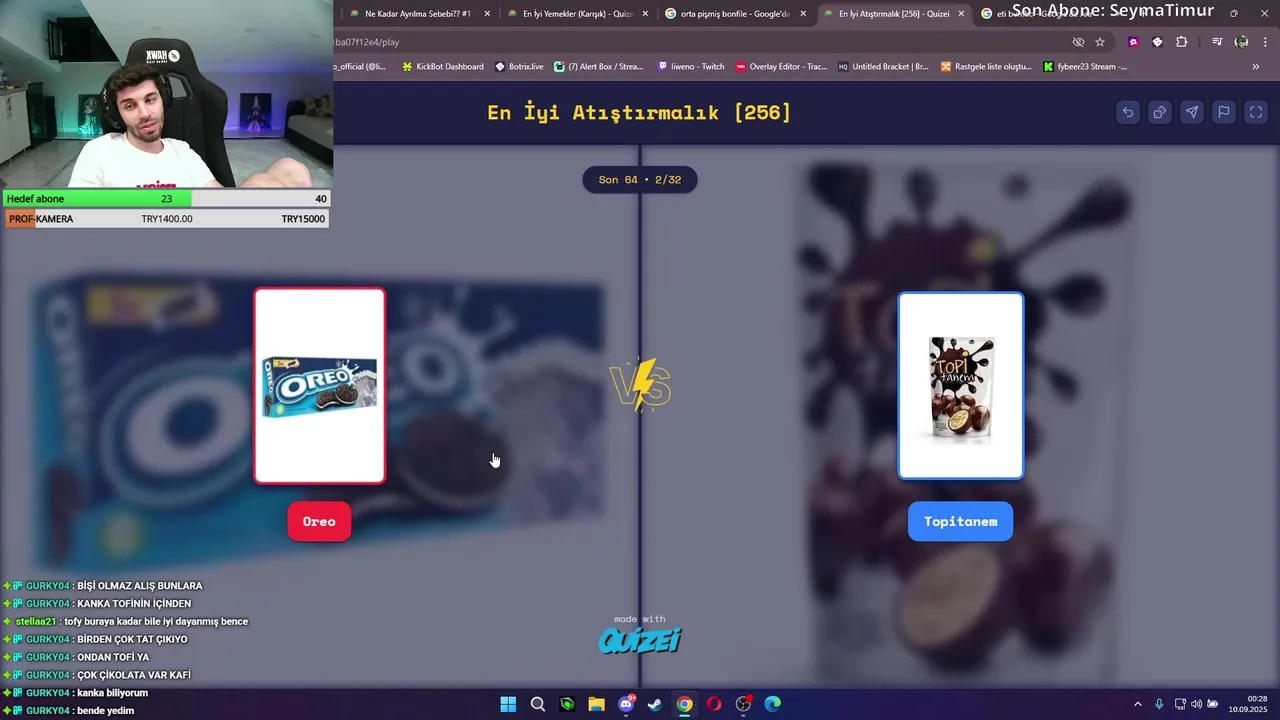Open the '(7) Alert Box / Strea...' bookmark
The height and width of the screenshot is (720, 1280).
point(599,67)
